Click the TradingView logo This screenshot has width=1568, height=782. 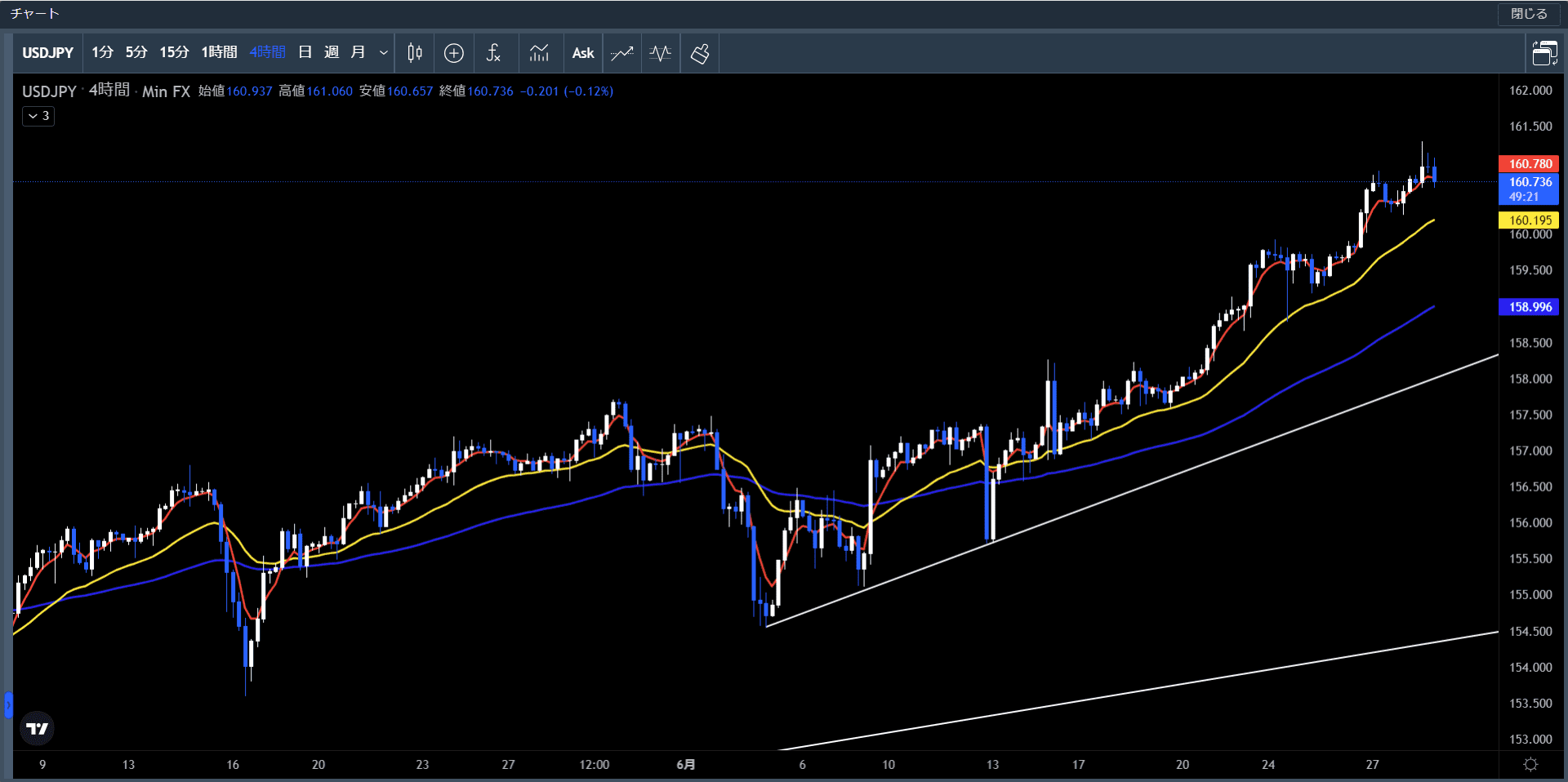(37, 728)
